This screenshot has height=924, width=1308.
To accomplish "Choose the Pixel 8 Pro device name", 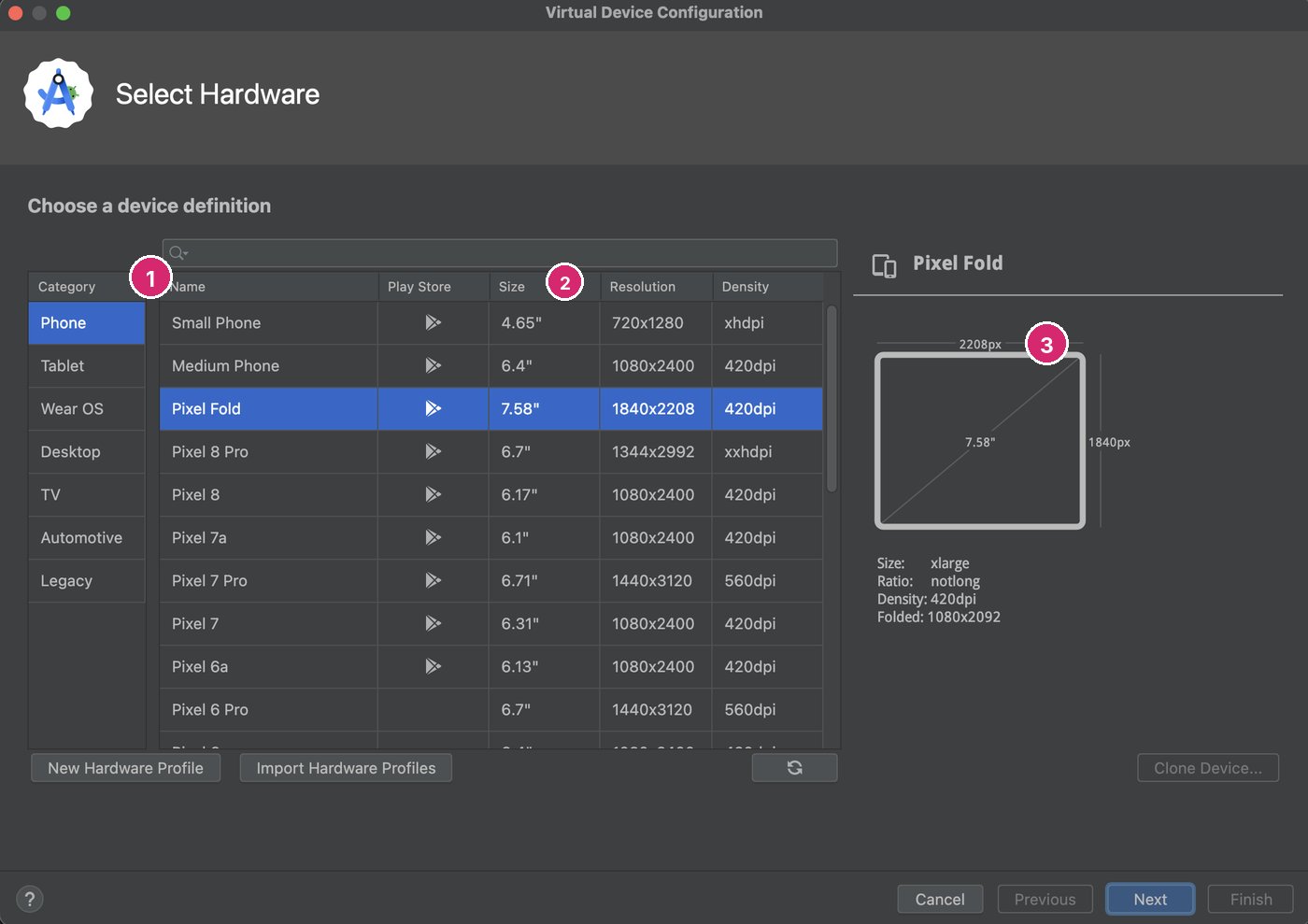I will (x=210, y=452).
